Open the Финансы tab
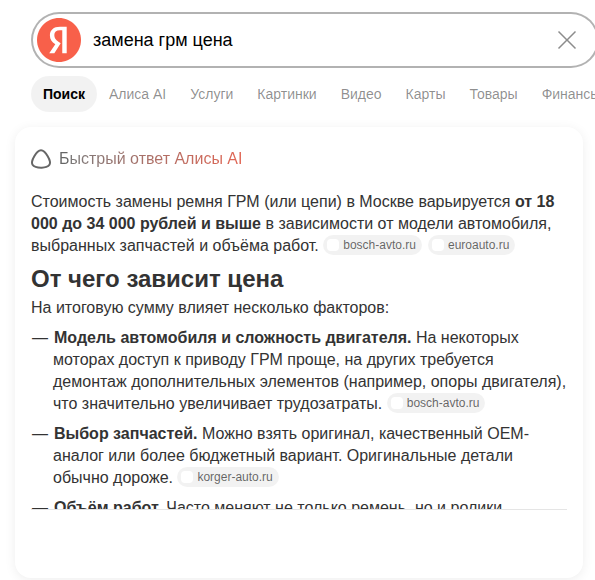 click(x=568, y=94)
